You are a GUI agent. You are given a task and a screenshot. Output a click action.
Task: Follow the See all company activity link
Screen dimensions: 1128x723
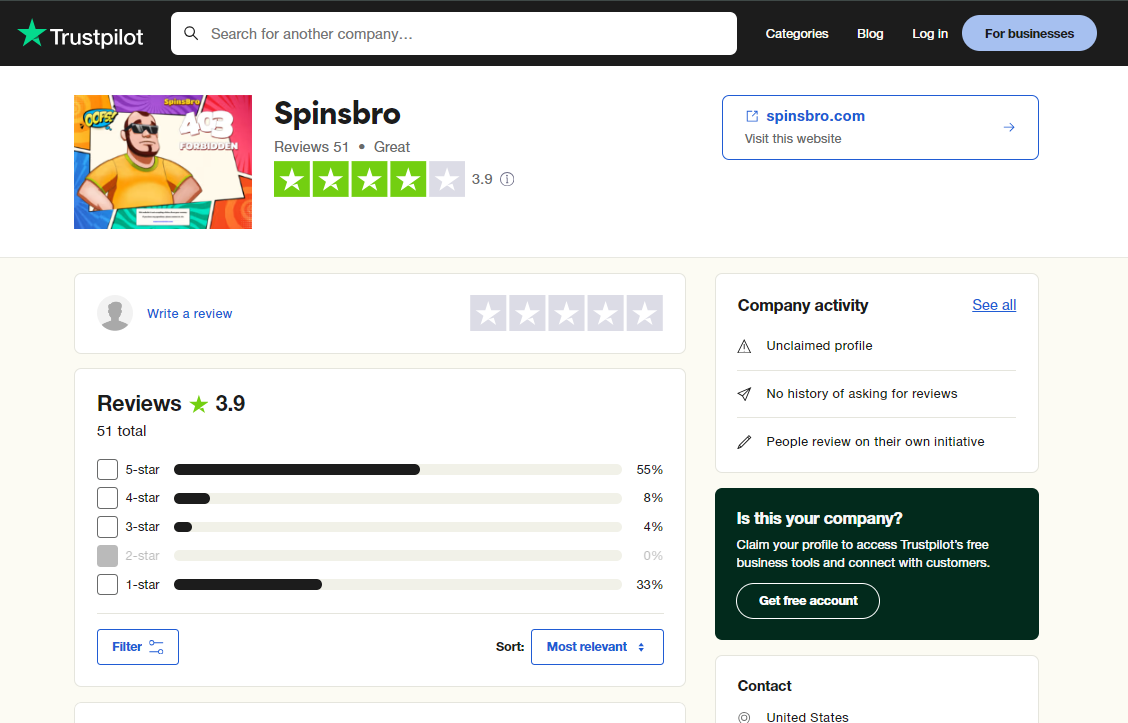(993, 305)
